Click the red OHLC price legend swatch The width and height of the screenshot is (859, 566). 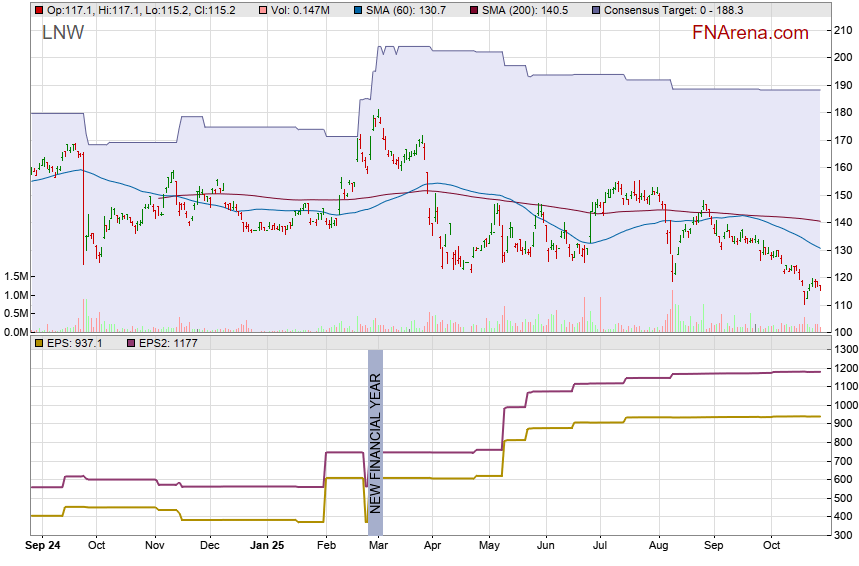coord(38,9)
